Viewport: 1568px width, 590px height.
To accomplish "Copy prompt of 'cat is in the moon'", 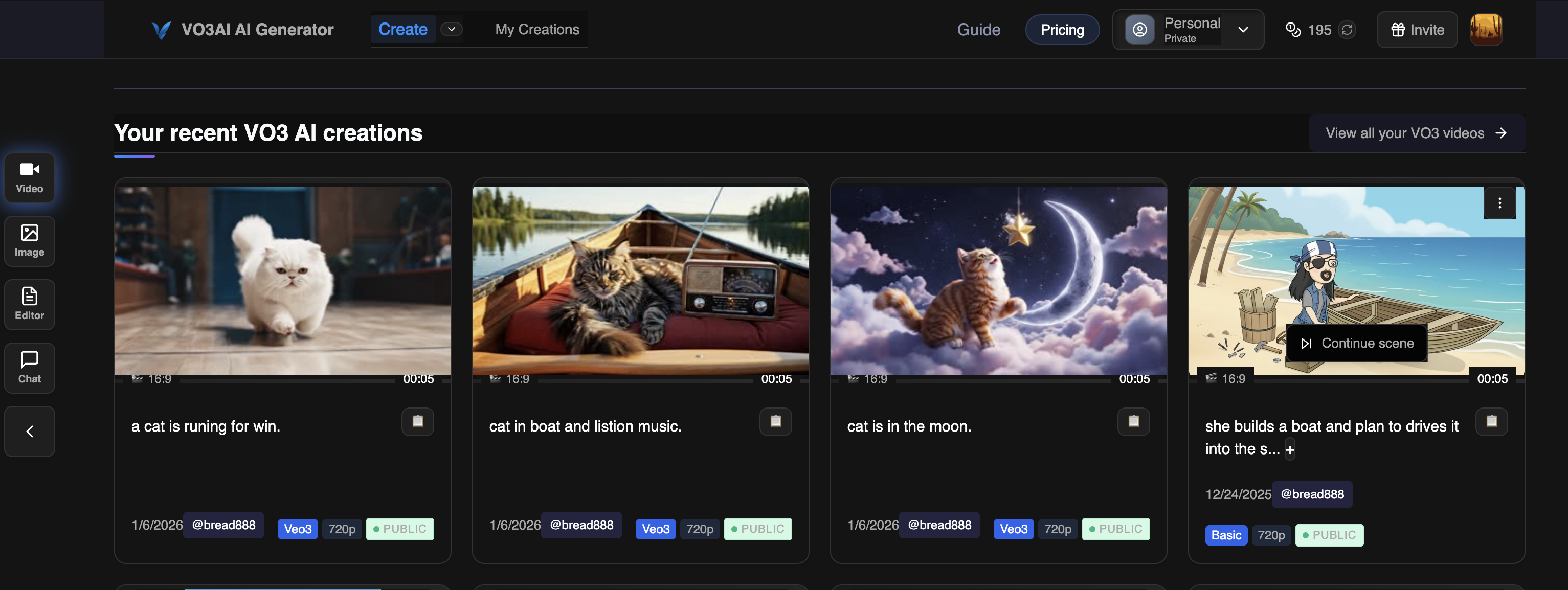I will coord(1133,421).
